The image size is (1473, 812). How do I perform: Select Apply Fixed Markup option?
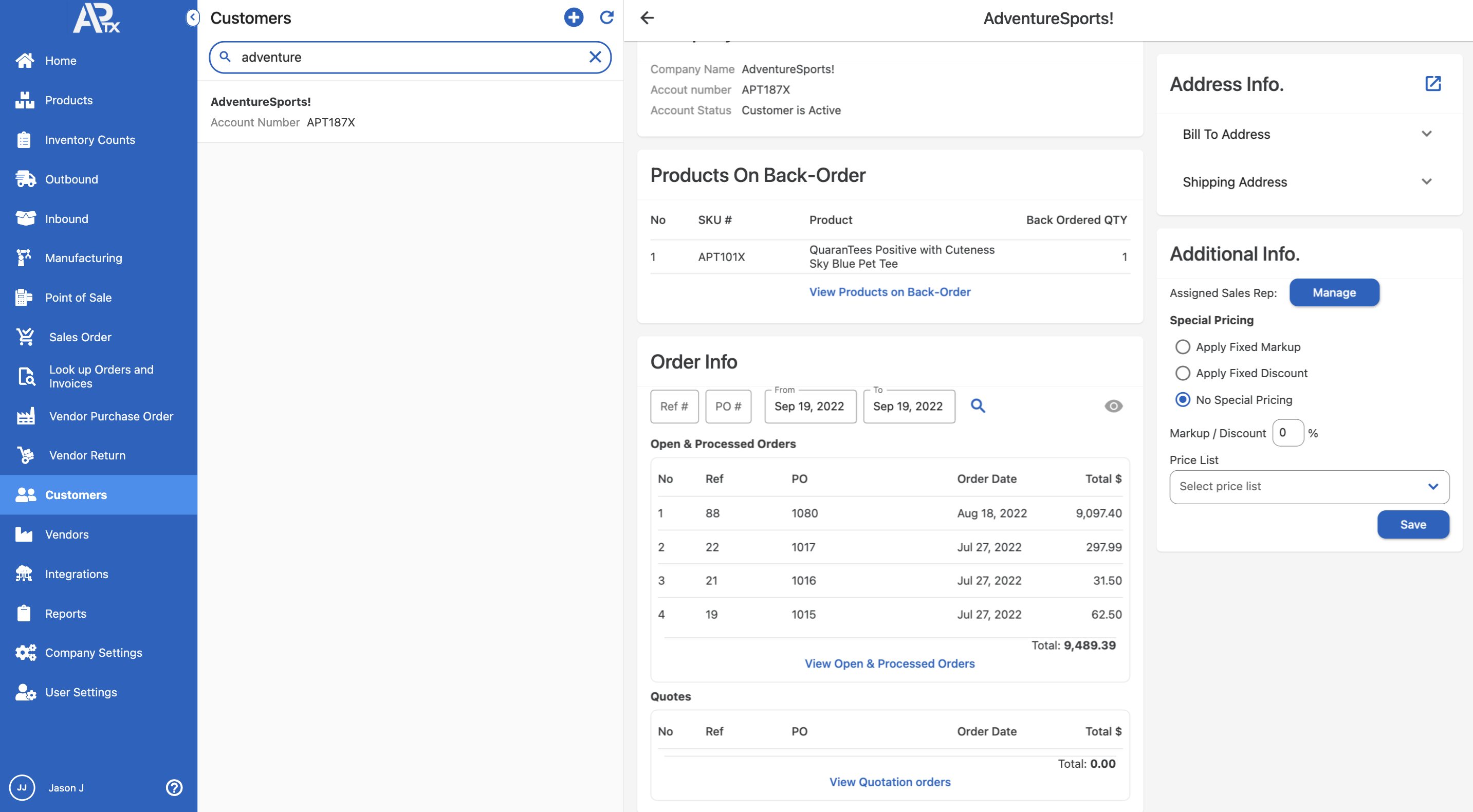(1183, 347)
